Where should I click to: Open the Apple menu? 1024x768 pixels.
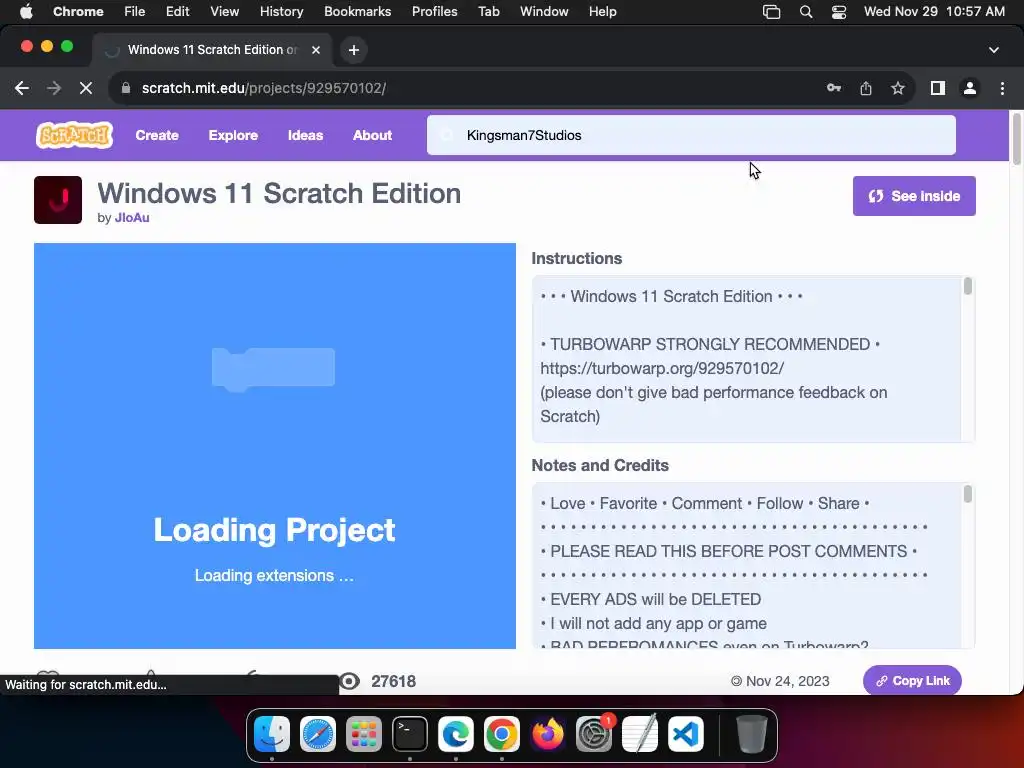(x=26, y=12)
